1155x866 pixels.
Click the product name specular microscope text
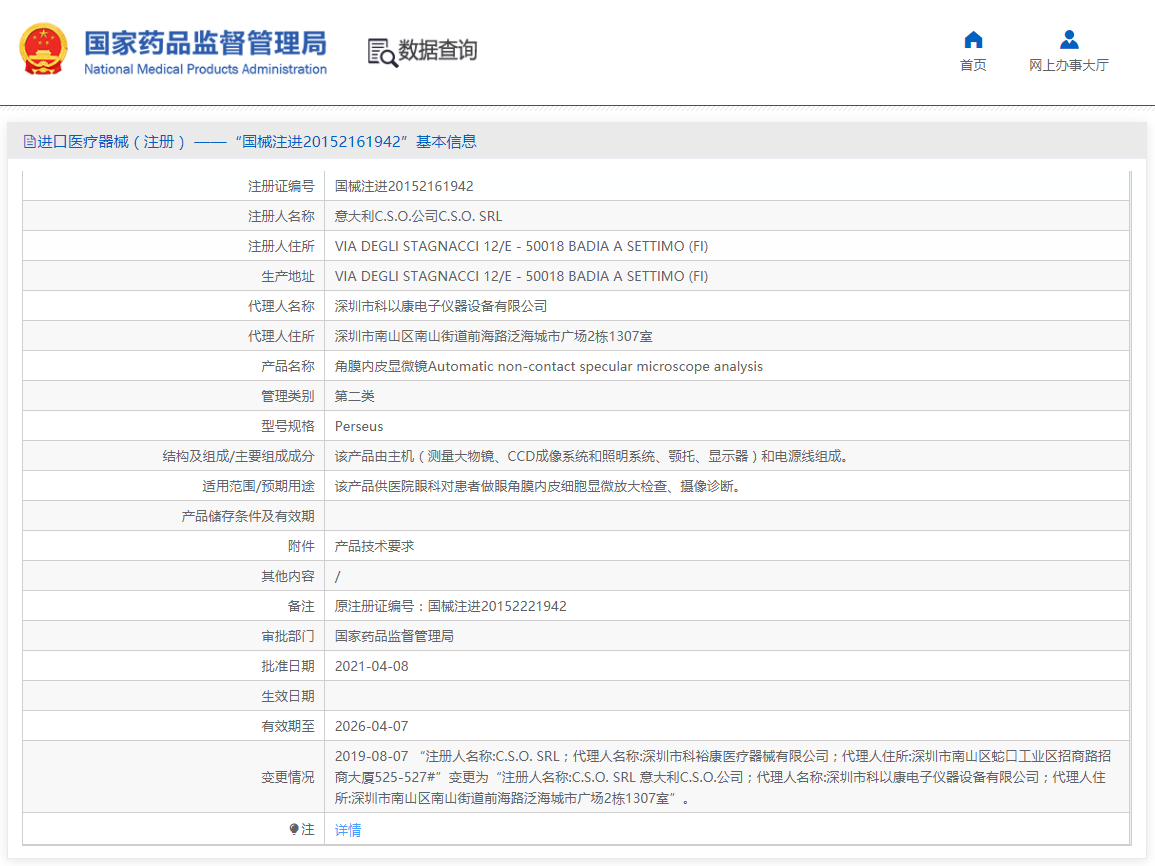coord(548,366)
